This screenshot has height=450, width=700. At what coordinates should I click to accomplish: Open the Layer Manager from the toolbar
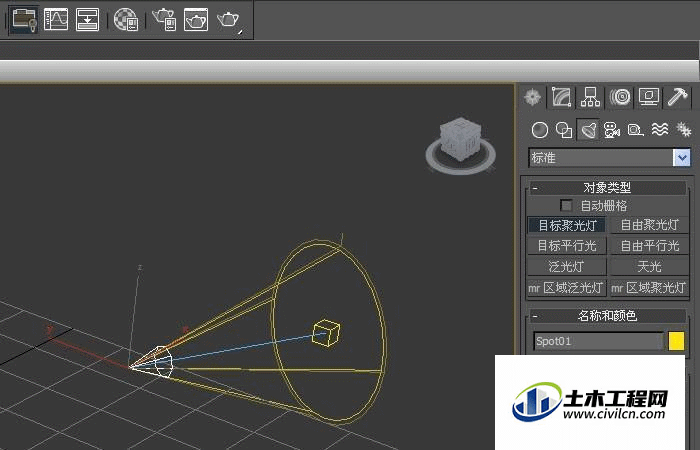(x=24, y=19)
